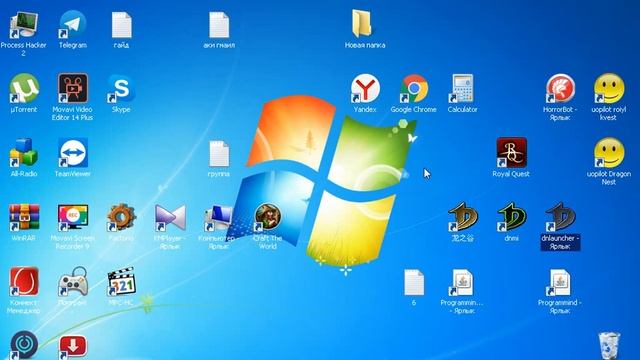Select the Factorio gear icon
640x360 pixels.
click(x=121, y=217)
